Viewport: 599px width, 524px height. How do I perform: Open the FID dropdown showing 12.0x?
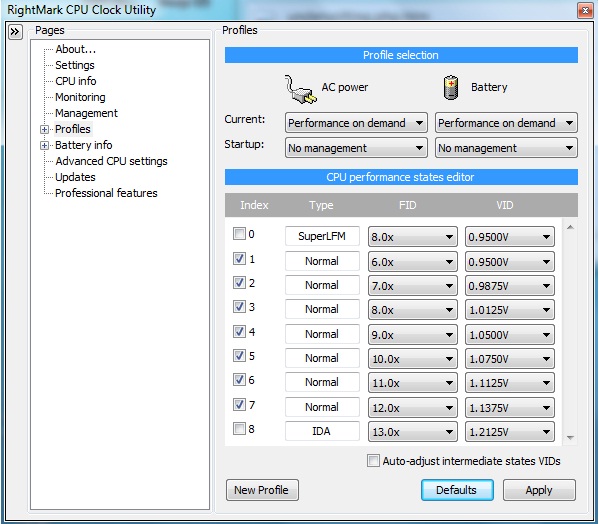413,408
